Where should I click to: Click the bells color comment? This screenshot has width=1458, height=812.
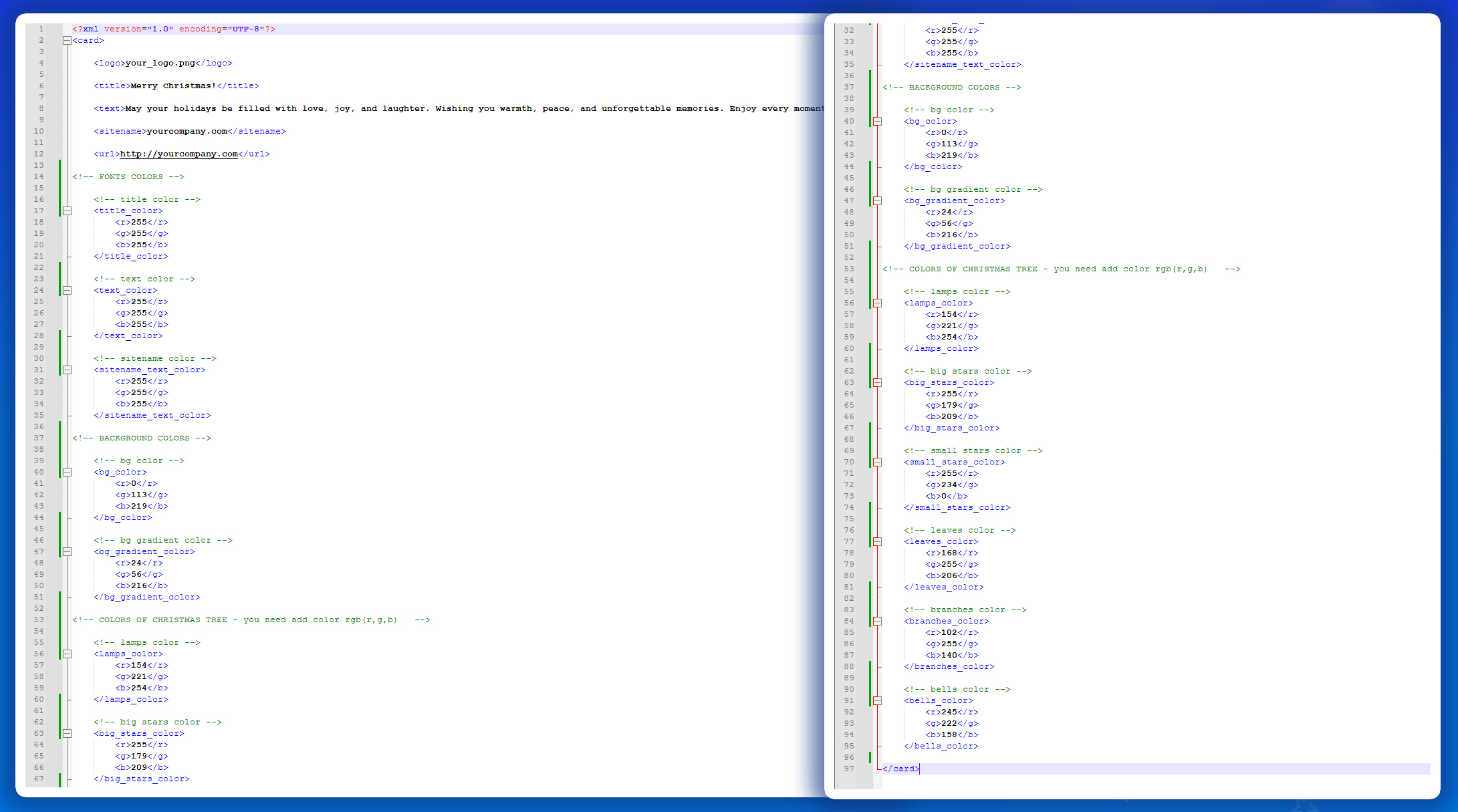(x=957, y=690)
